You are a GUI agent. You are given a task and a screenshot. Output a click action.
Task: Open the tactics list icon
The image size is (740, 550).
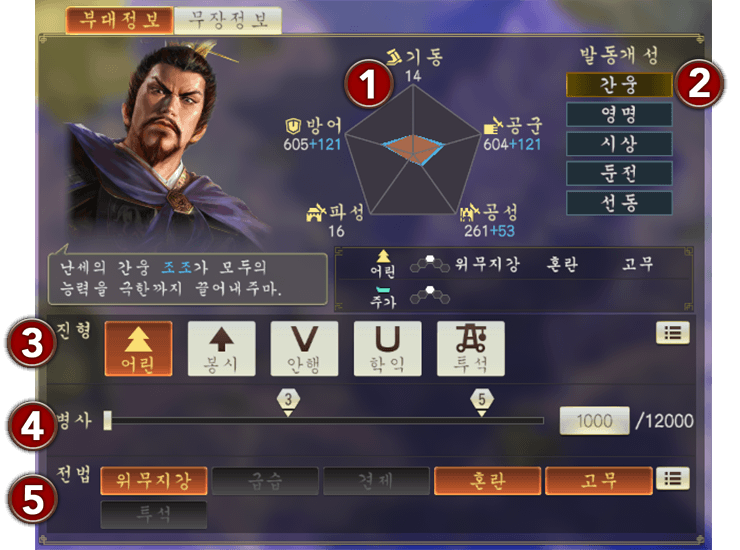tap(673, 479)
